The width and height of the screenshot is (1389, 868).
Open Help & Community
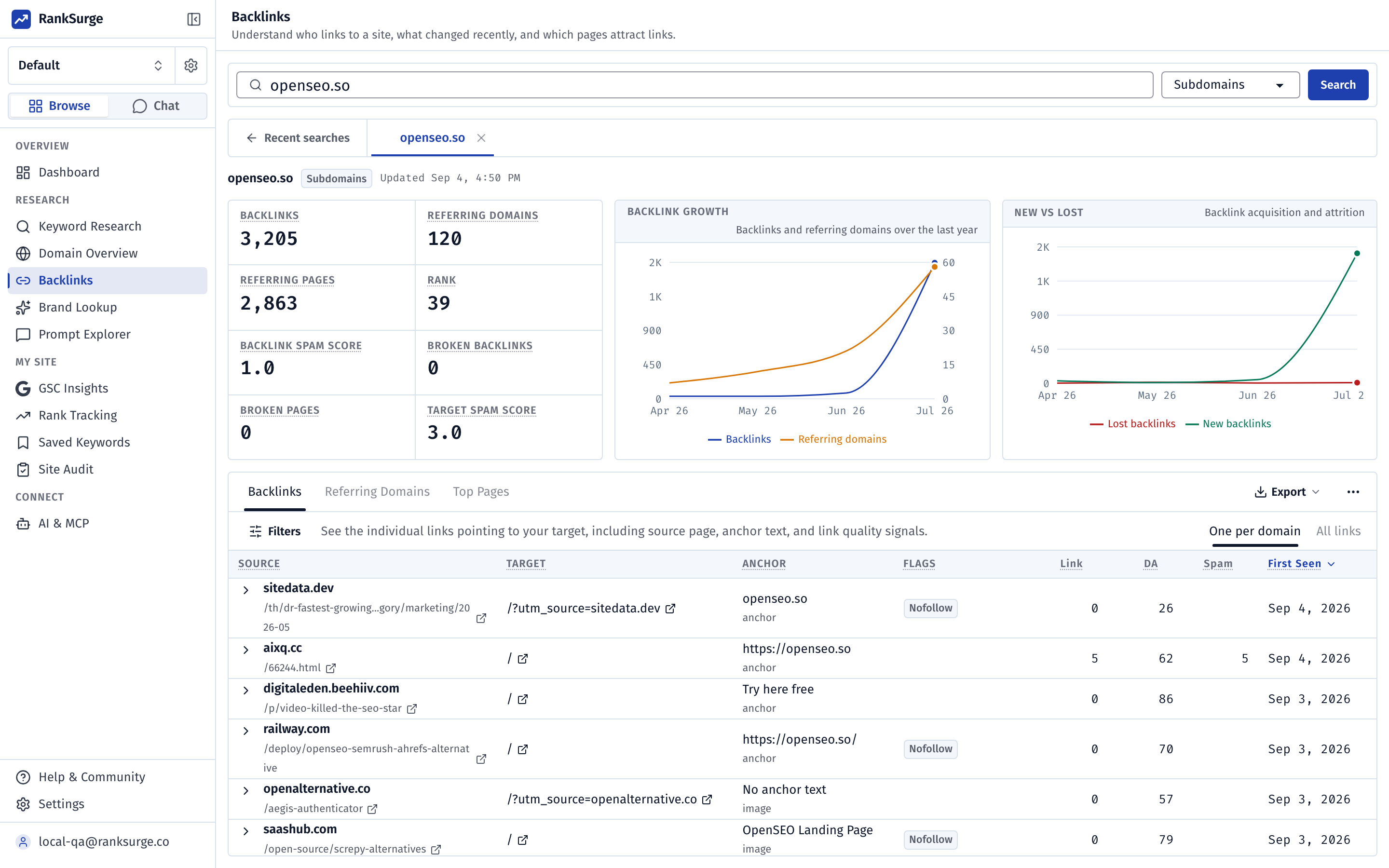coord(108,777)
